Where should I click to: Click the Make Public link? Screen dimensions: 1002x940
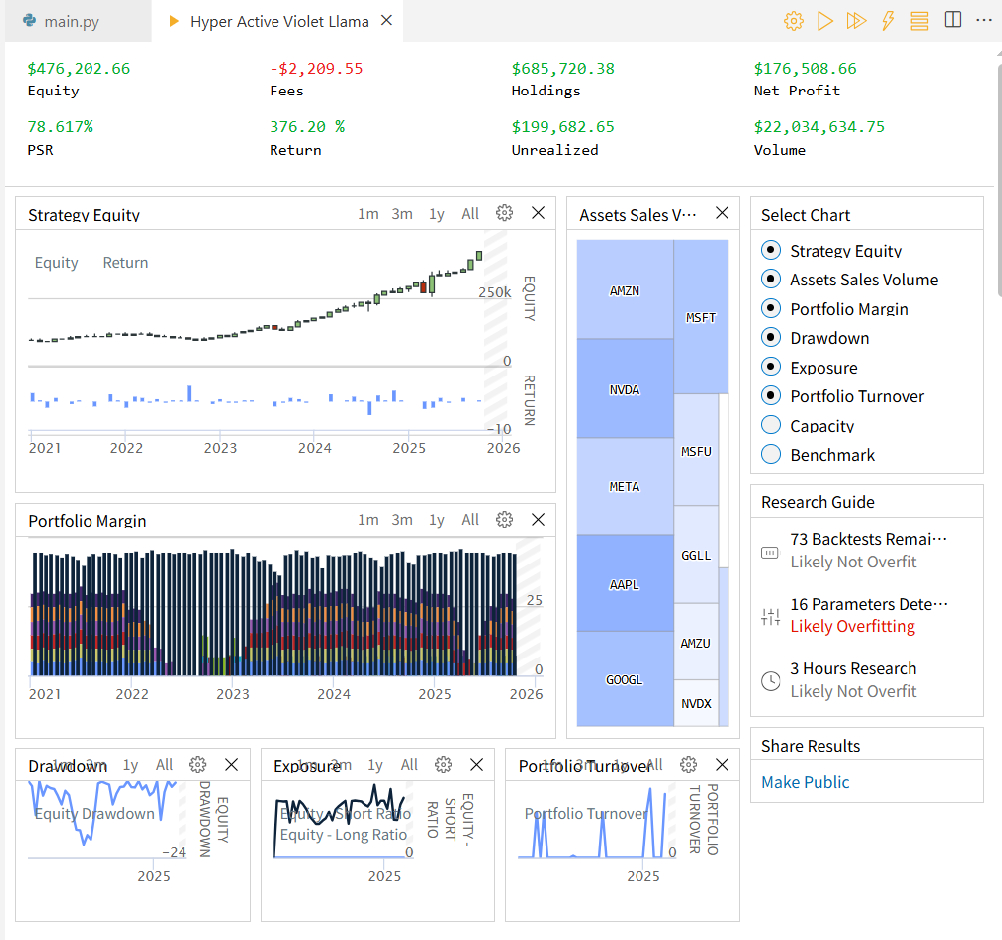pyautogui.click(x=805, y=782)
